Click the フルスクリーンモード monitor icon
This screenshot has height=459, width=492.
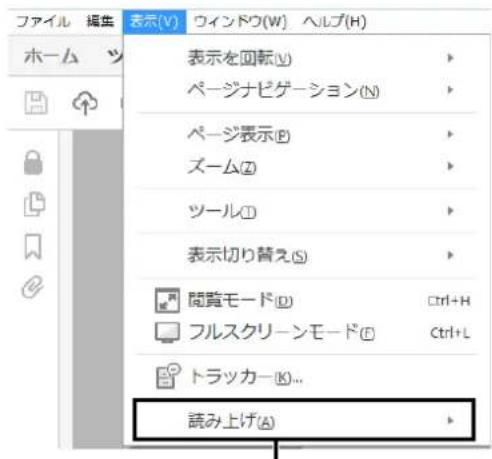click(167, 333)
